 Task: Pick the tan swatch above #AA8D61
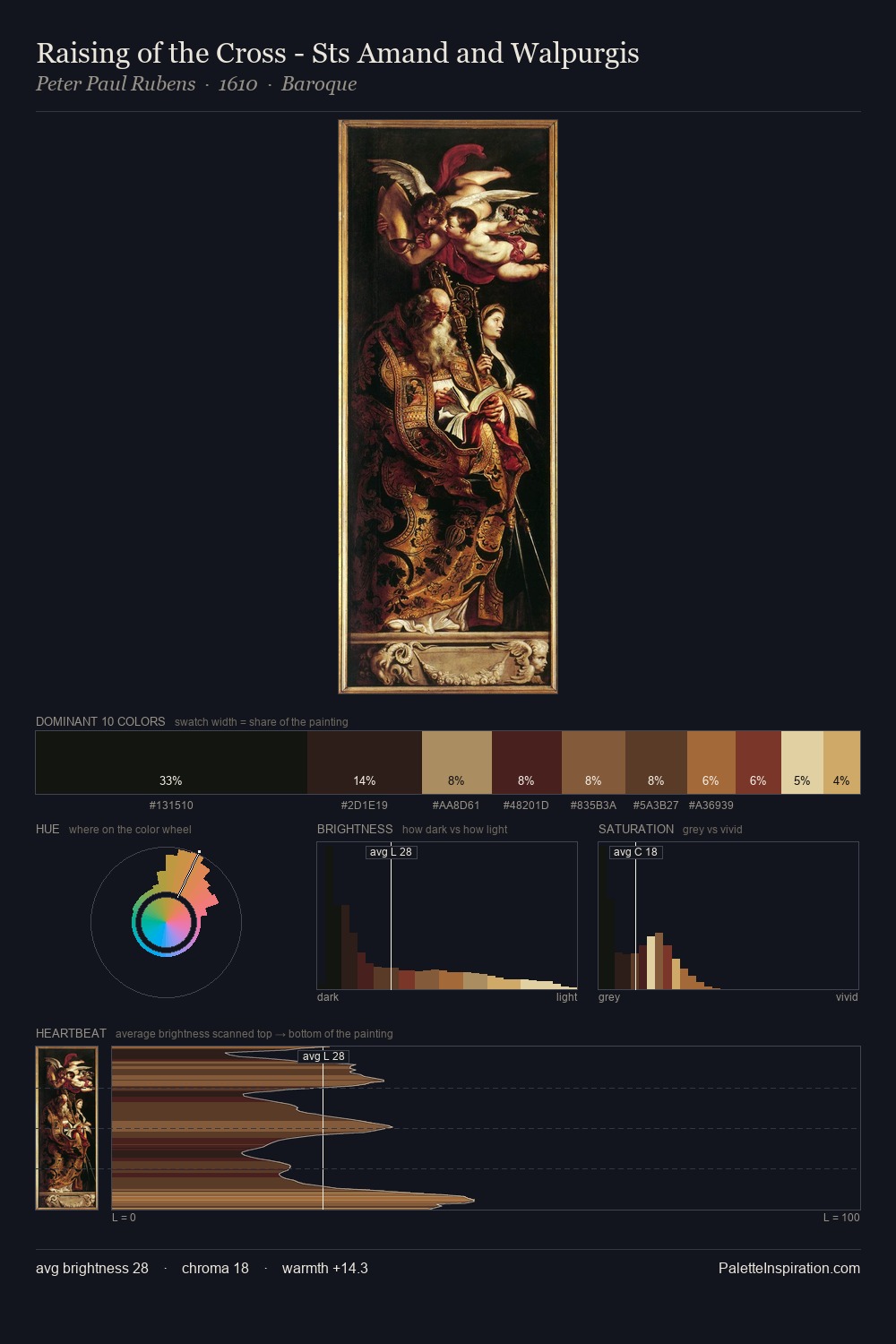tap(457, 762)
